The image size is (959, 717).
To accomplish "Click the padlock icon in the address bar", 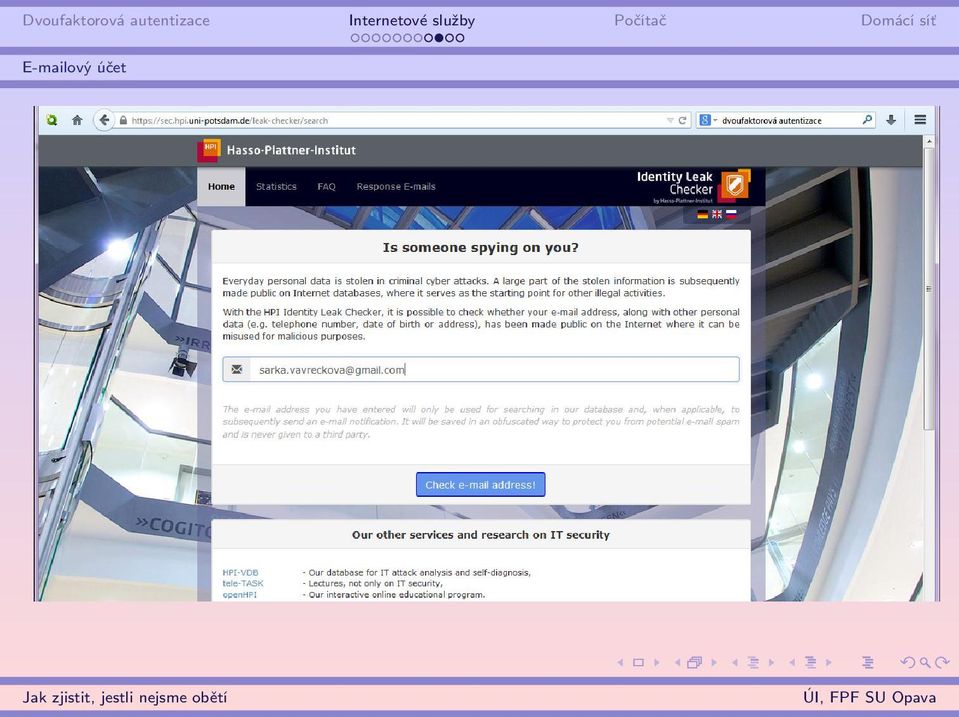I will tap(124, 121).
